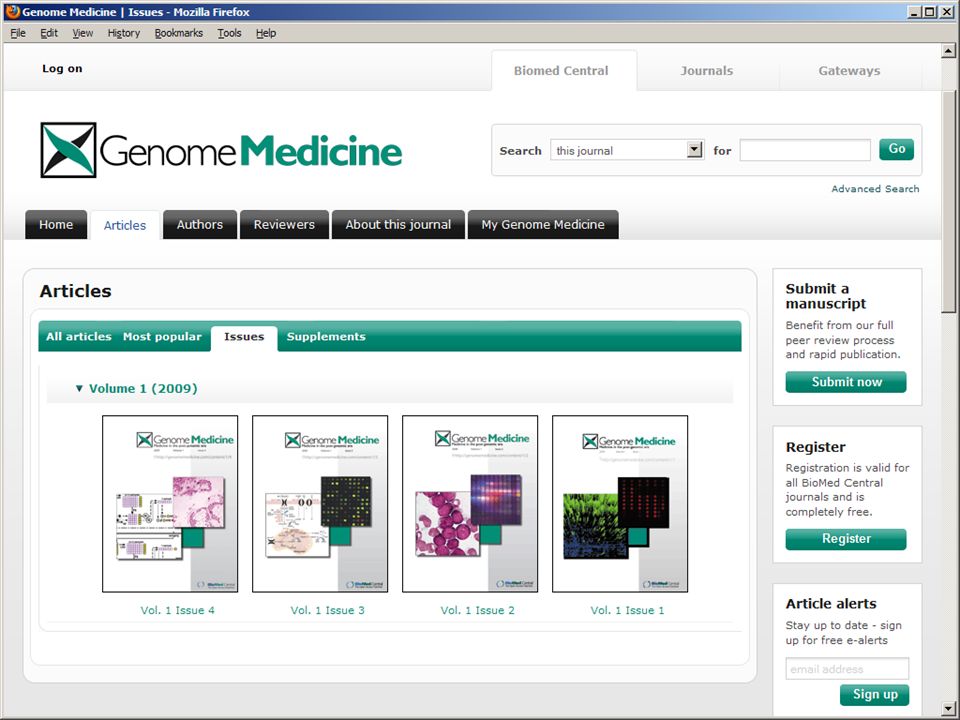
Task: Open the History menu
Action: click(124, 33)
